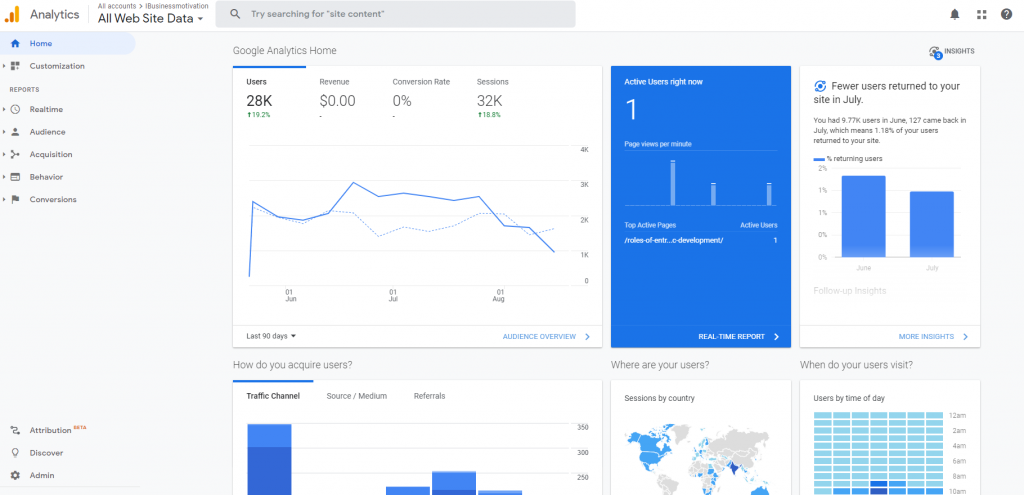
Task: Click the All accounts breadcrumb link
Action: click(117, 6)
